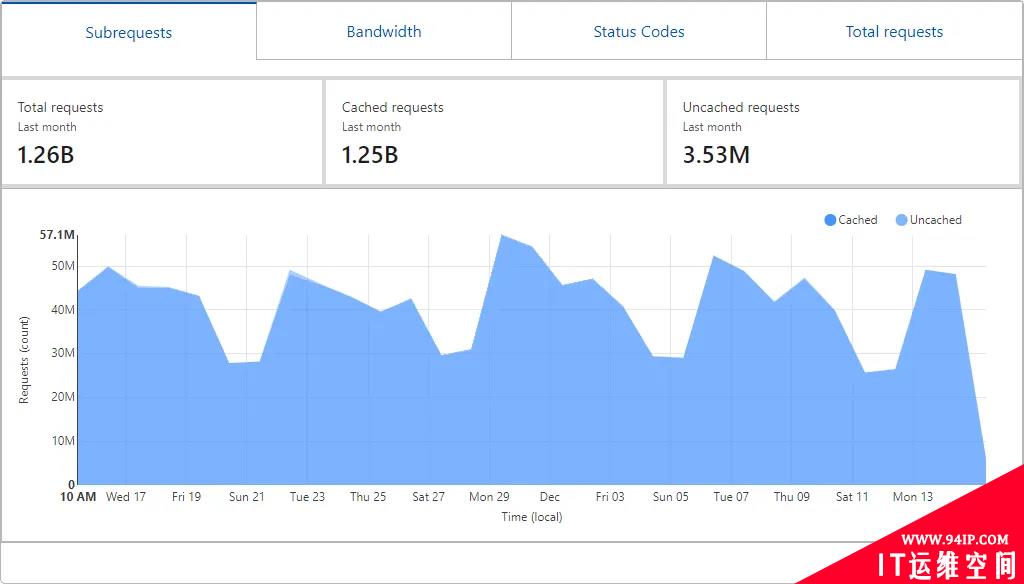
Task: Switch to the Subrequests tab
Action: pos(129,31)
